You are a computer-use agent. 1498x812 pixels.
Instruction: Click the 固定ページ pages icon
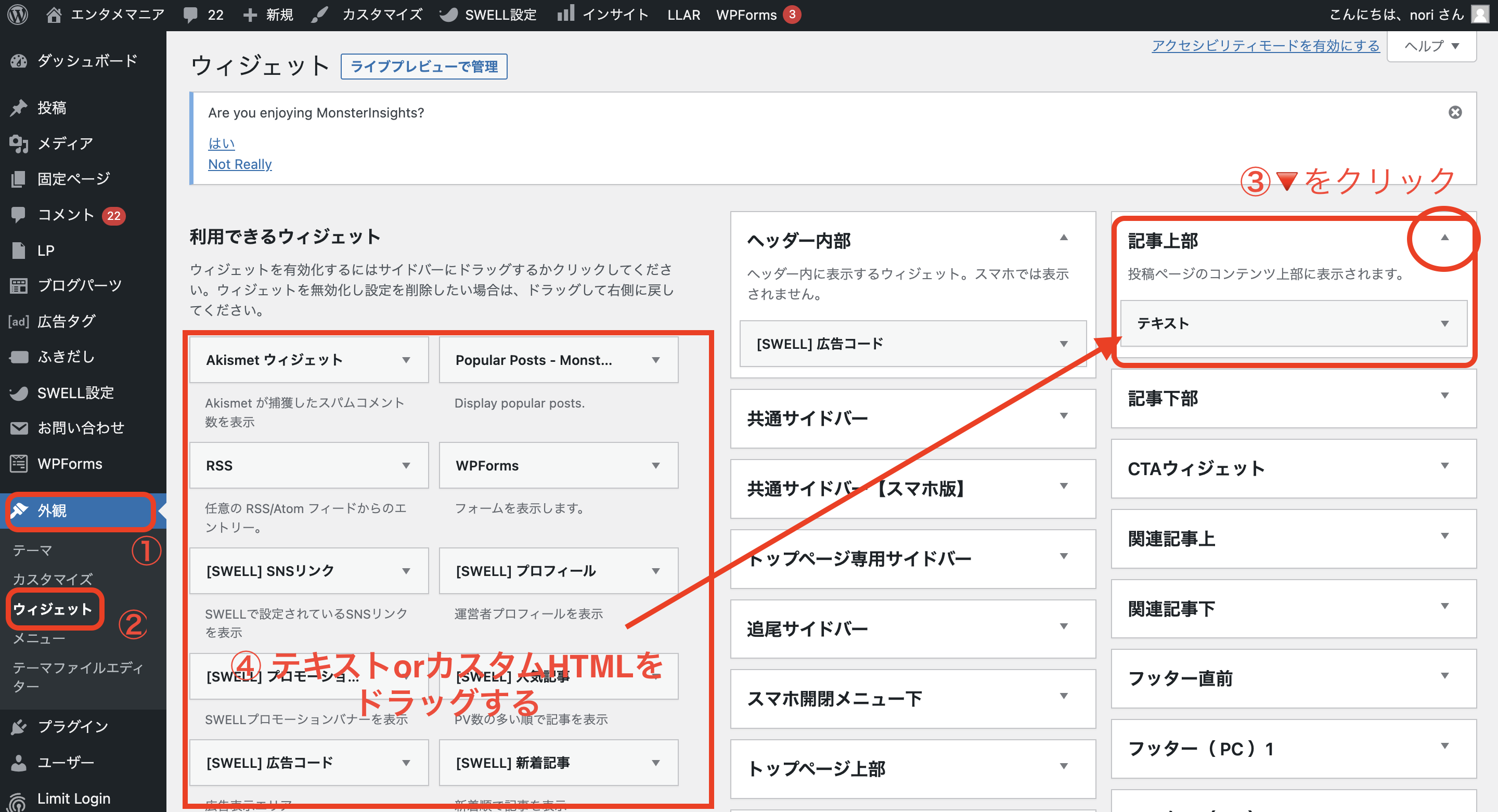[x=19, y=179]
